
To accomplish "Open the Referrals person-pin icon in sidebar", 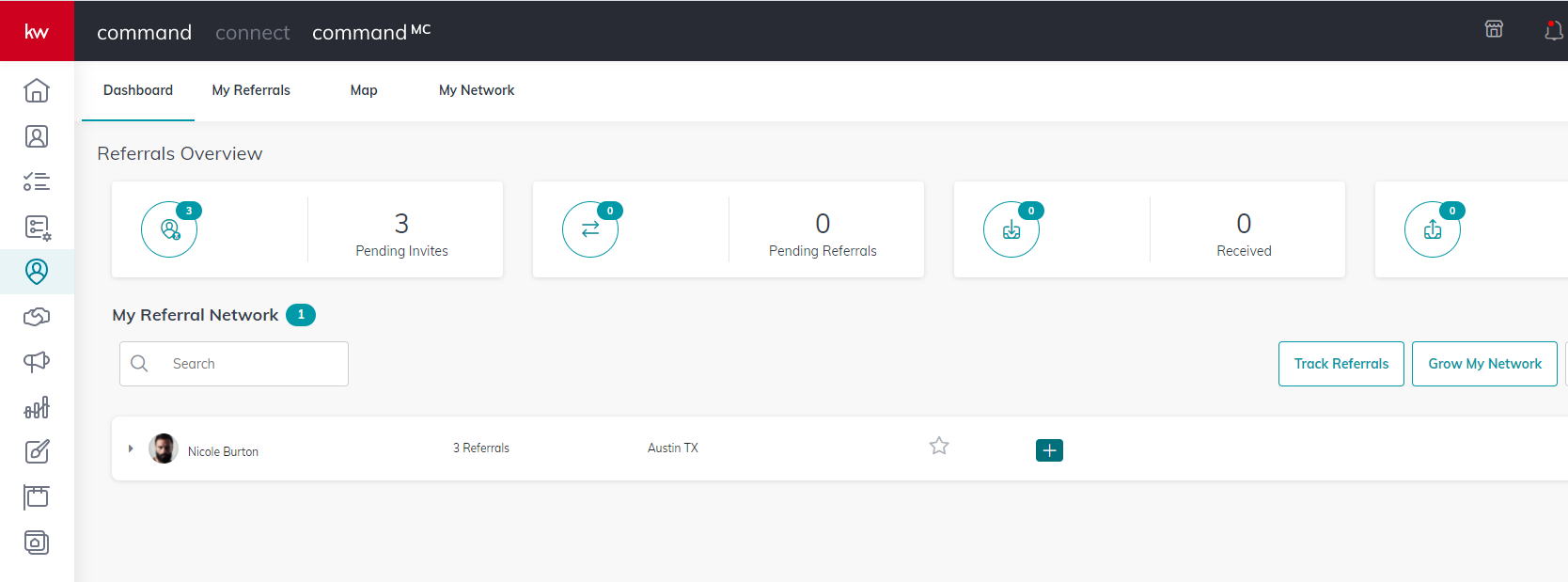I will coord(37,272).
